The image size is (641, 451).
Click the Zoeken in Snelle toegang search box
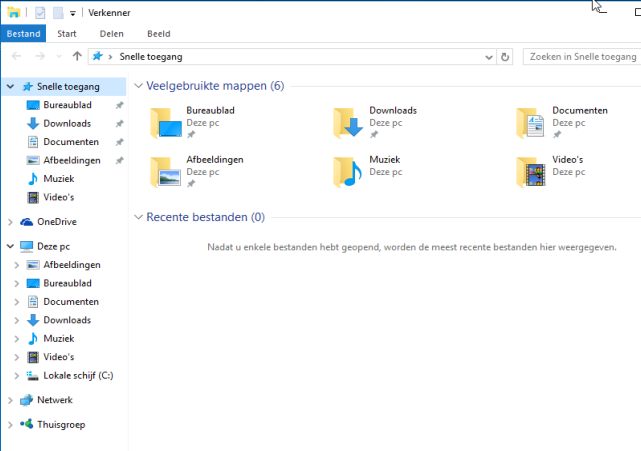[580, 57]
